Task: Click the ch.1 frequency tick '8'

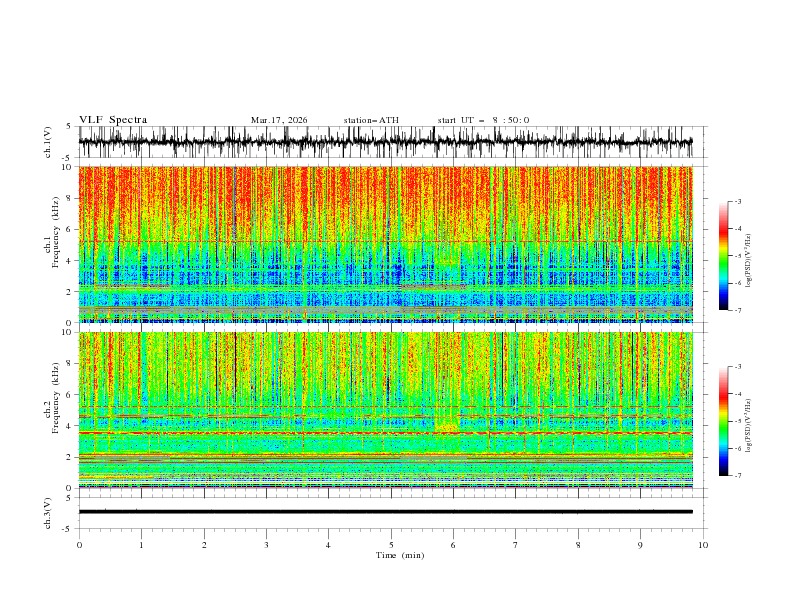Action: click(x=70, y=198)
